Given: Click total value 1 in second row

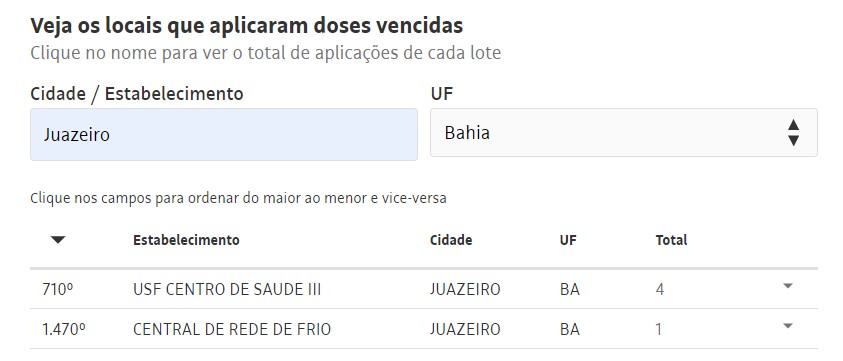Looking at the screenshot, I should tap(659, 329).
